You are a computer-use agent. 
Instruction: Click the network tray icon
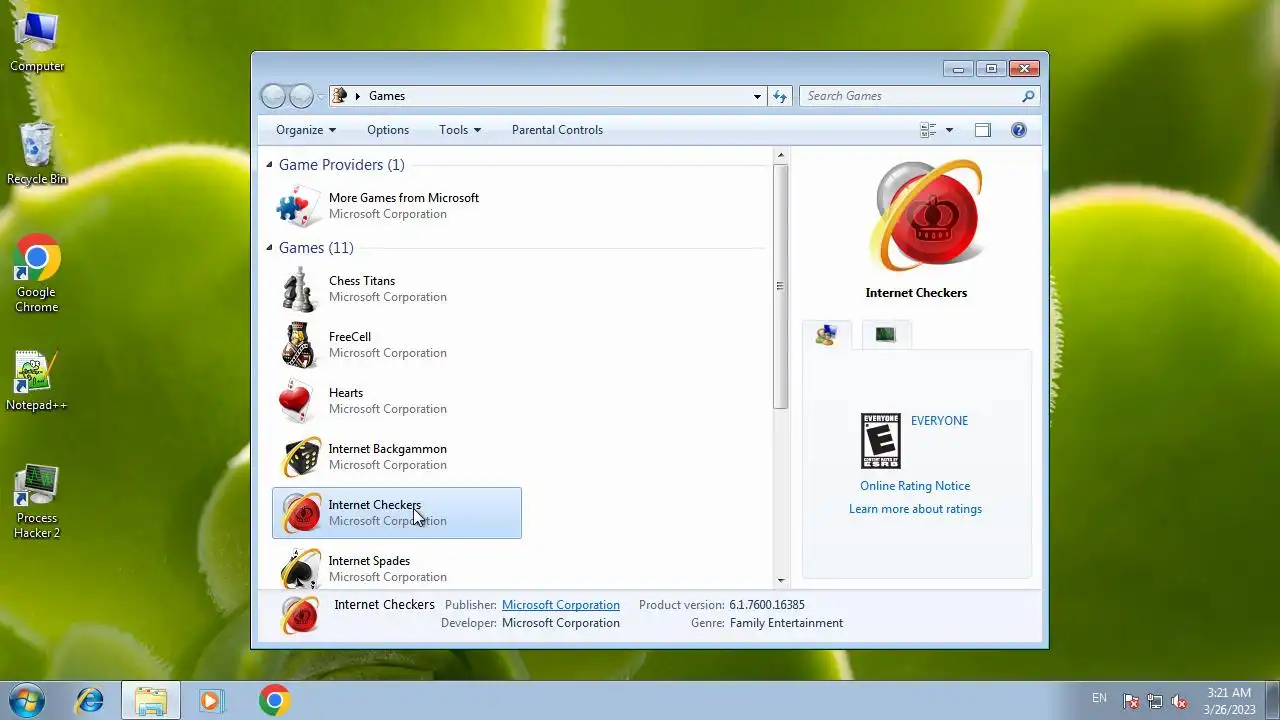(1155, 701)
